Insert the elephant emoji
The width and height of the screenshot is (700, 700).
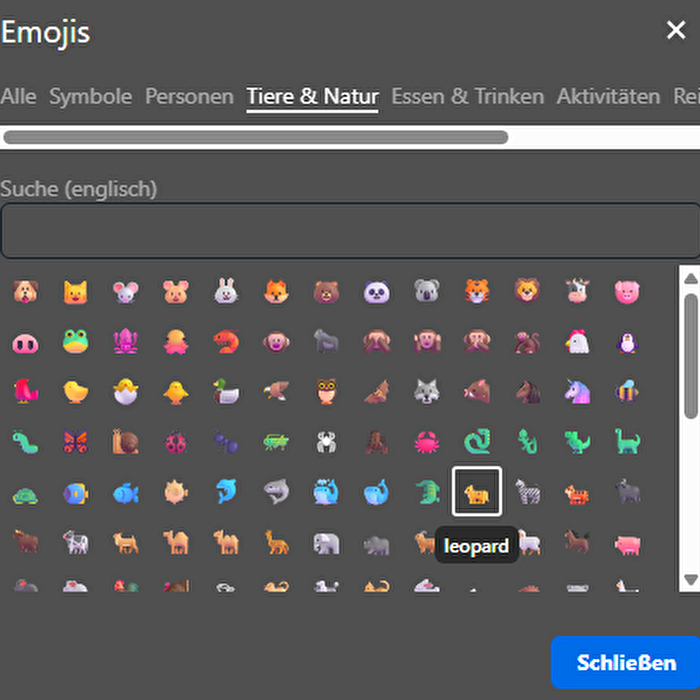tap(326, 543)
